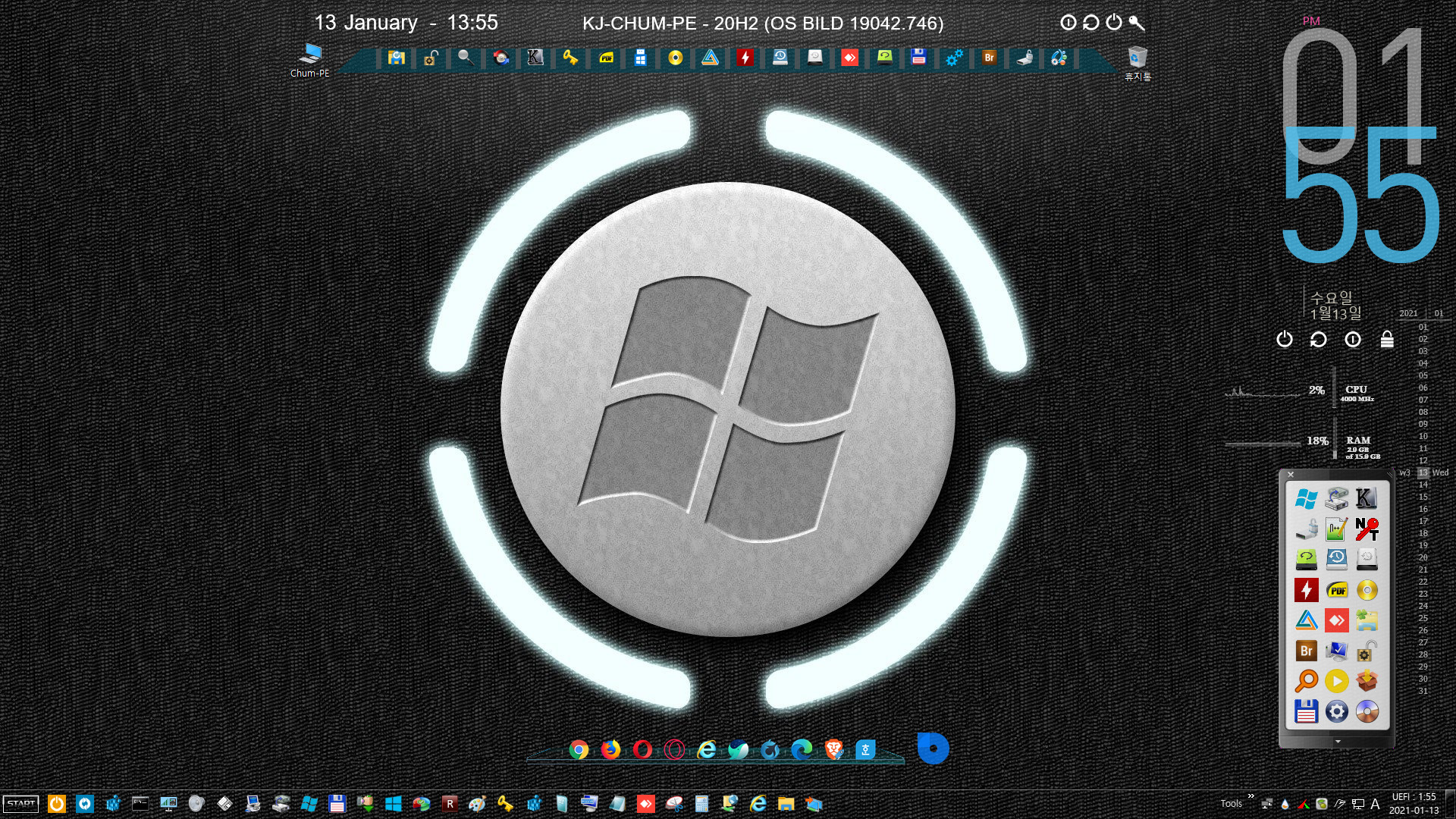Open clover folder icon in side panel
This screenshot has height=819, width=1456.
coord(1367,620)
